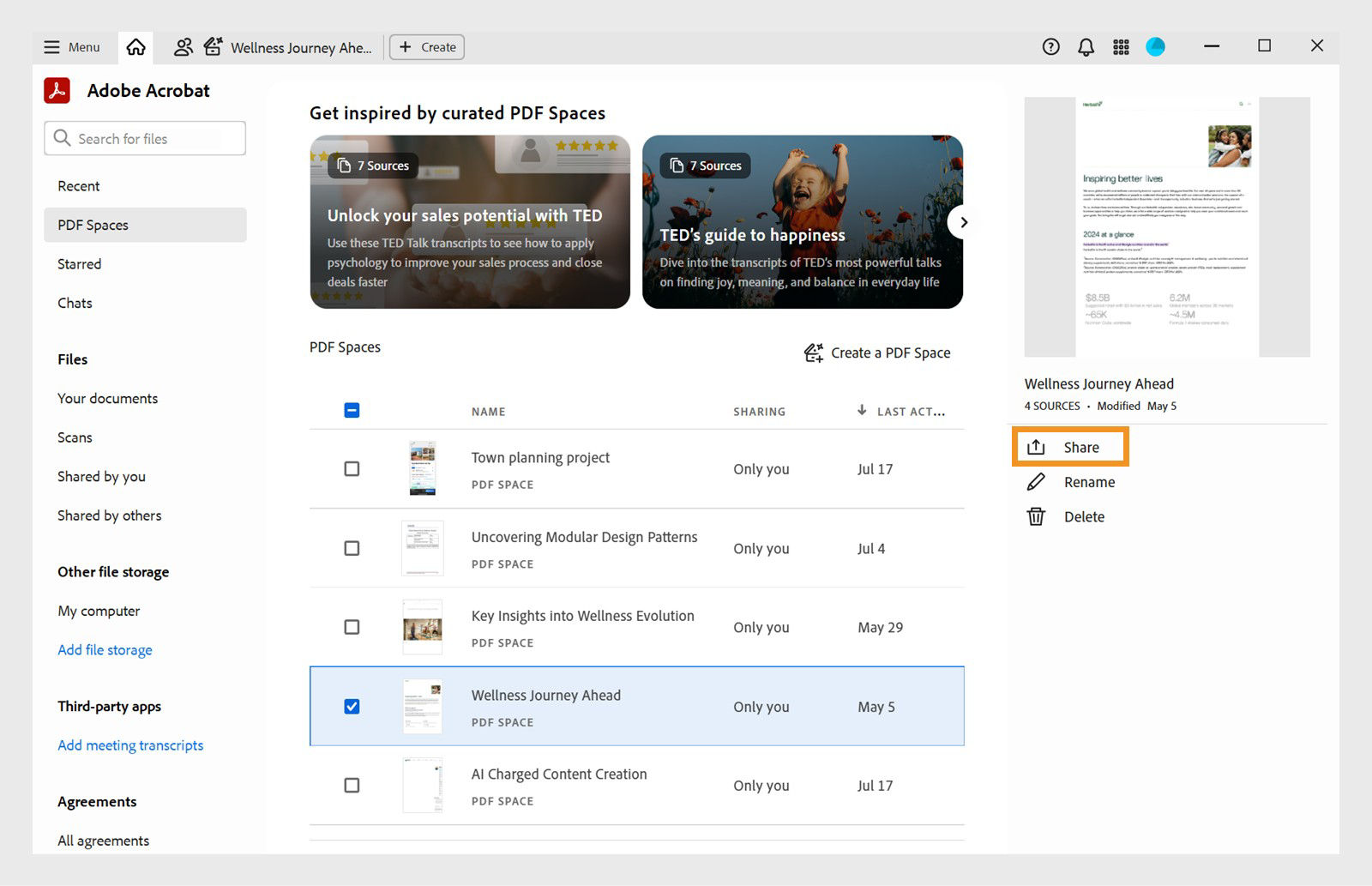Viewport: 1372px width, 886px height.
Task: Open the app launcher grid icon
Action: point(1121,47)
